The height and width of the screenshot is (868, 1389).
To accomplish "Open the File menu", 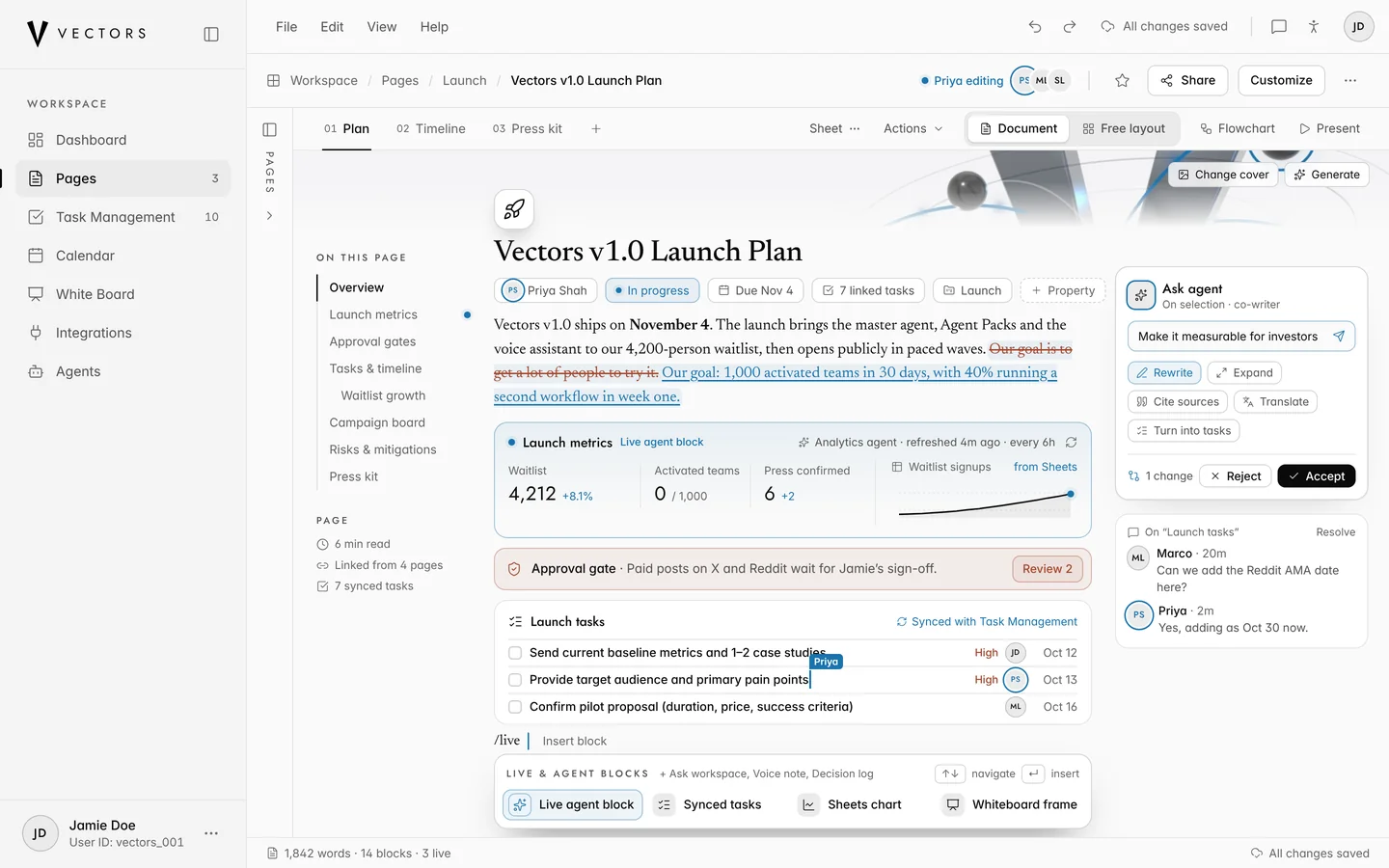I will pyautogui.click(x=286, y=27).
